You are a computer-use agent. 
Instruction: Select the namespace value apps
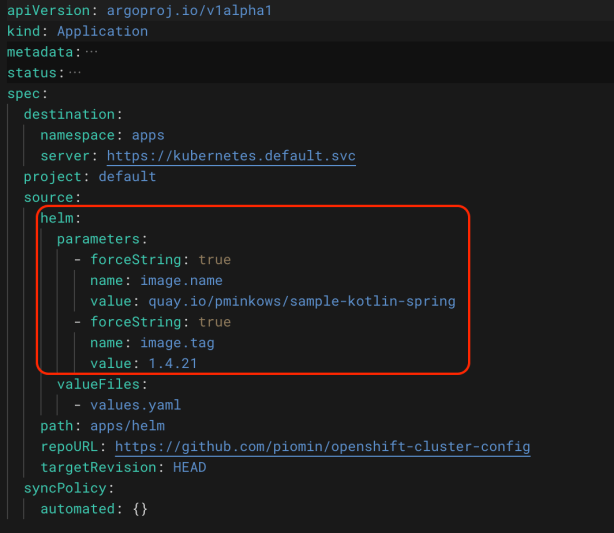(143, 135)
